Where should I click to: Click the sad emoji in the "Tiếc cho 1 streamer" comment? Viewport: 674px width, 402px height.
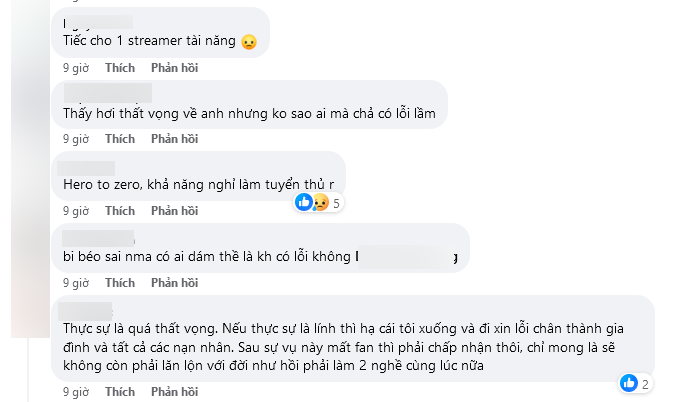point(249,42)
